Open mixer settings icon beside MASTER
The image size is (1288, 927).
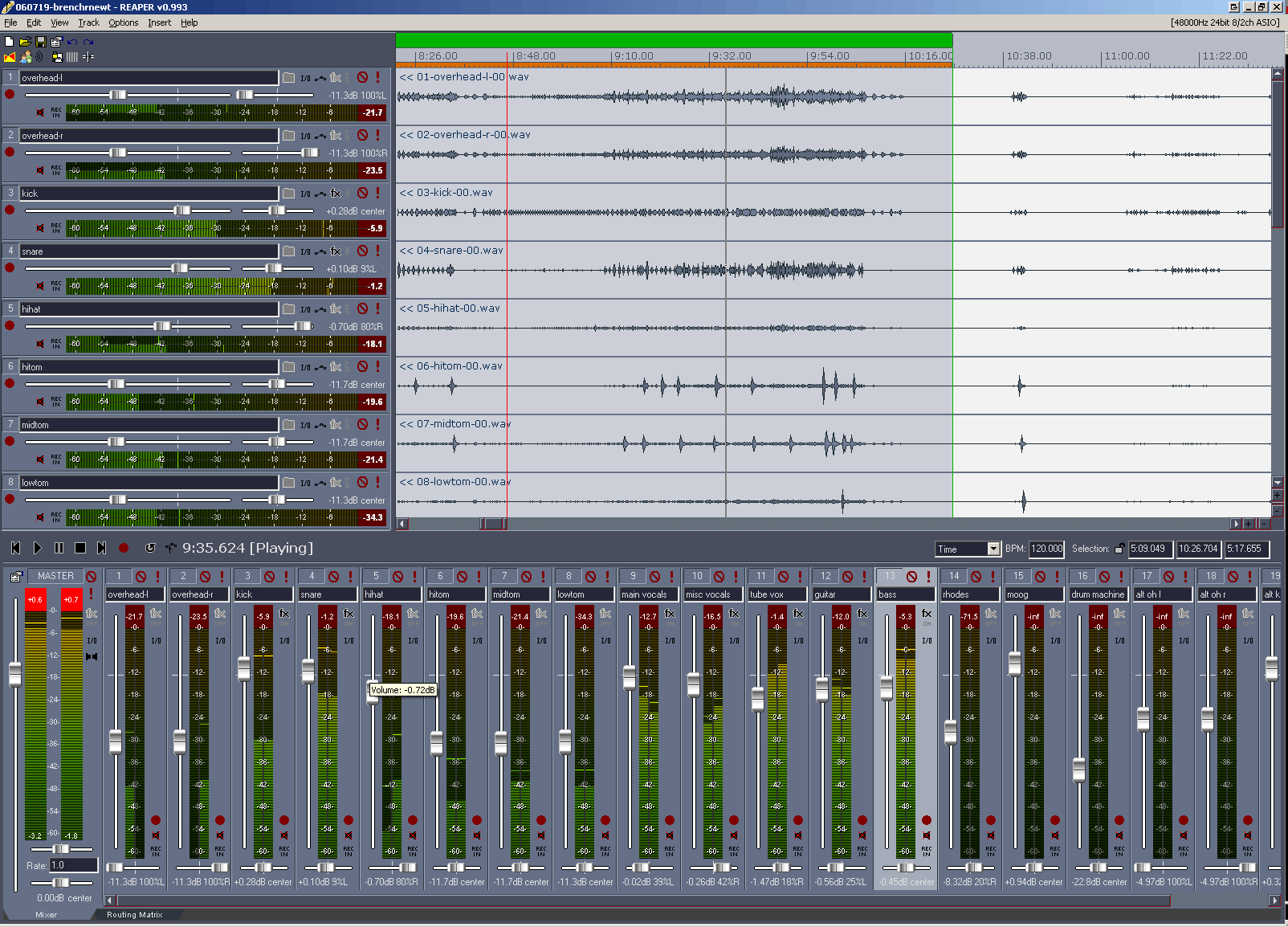pyautogui.click(x=15, y=577)
